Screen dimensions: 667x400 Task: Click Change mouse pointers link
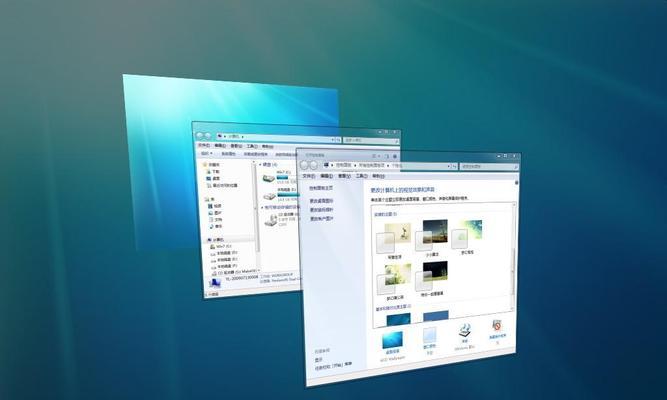(x=321, y=210)
